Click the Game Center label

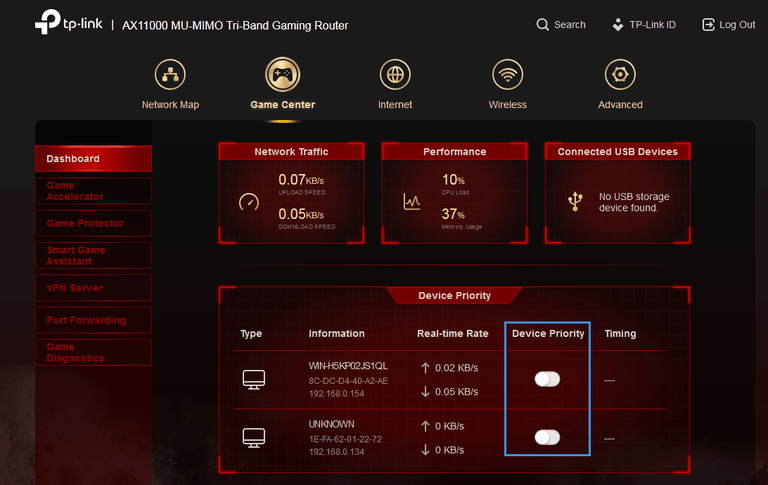tap(283, 104)
